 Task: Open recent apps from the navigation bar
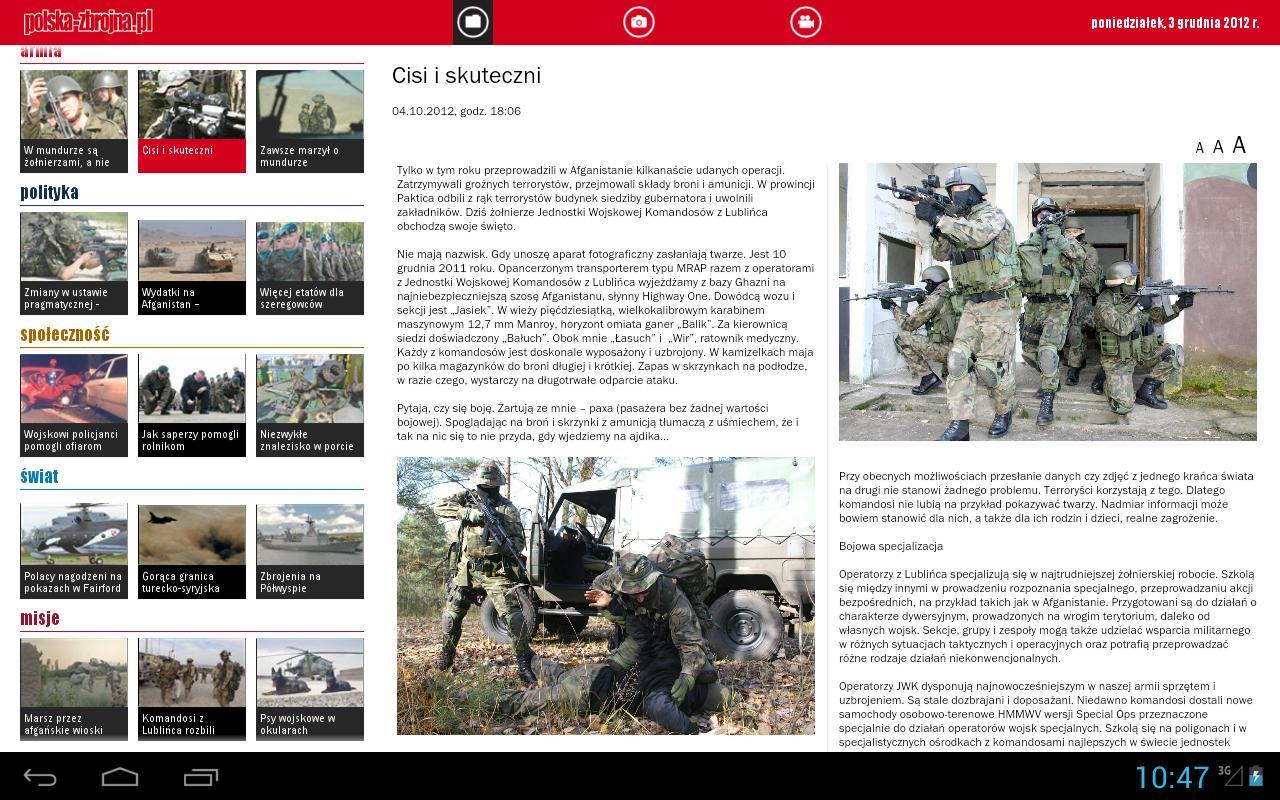(x=201, y=775)
